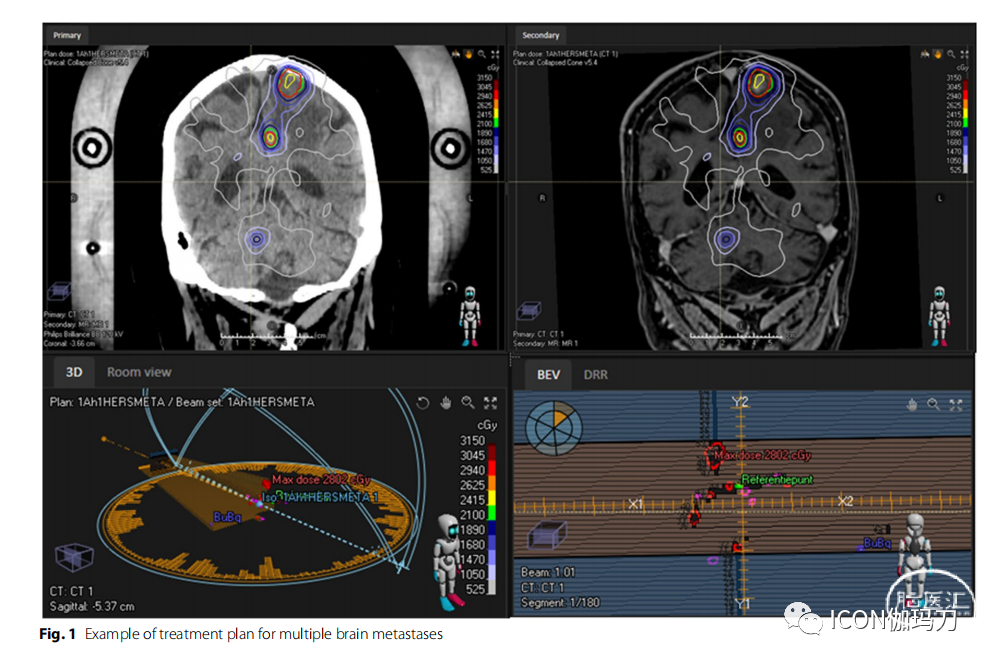Image resolution: width=991 pixels, height=664 pixels.
Task: Click the 'Segment: 1/180' text in BEV
Action: point(560,602)
